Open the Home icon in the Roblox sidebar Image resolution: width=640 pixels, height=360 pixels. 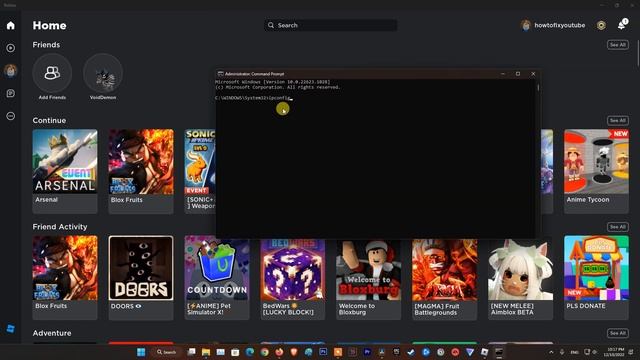(x=11, y=25)
